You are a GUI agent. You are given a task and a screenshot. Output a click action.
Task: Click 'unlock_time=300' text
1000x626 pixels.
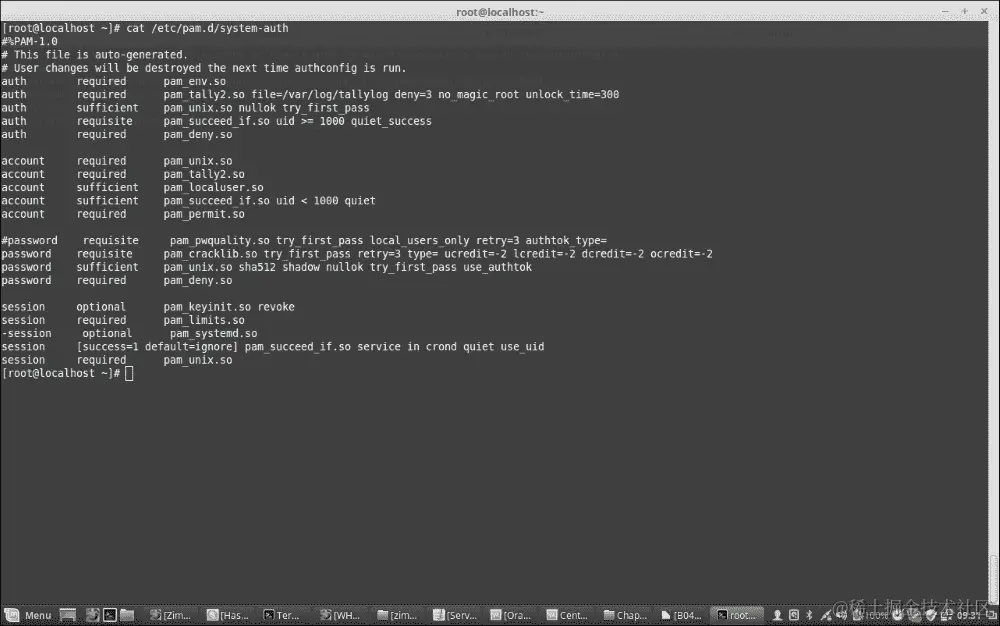coord(572,94)
